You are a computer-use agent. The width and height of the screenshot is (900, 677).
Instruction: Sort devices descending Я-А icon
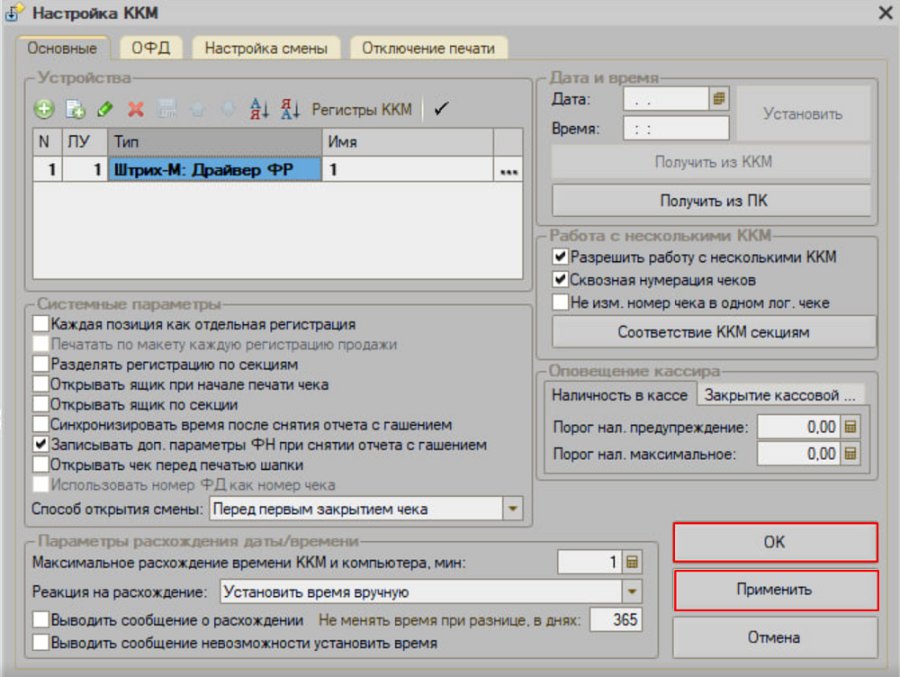(x=290, y=109)
